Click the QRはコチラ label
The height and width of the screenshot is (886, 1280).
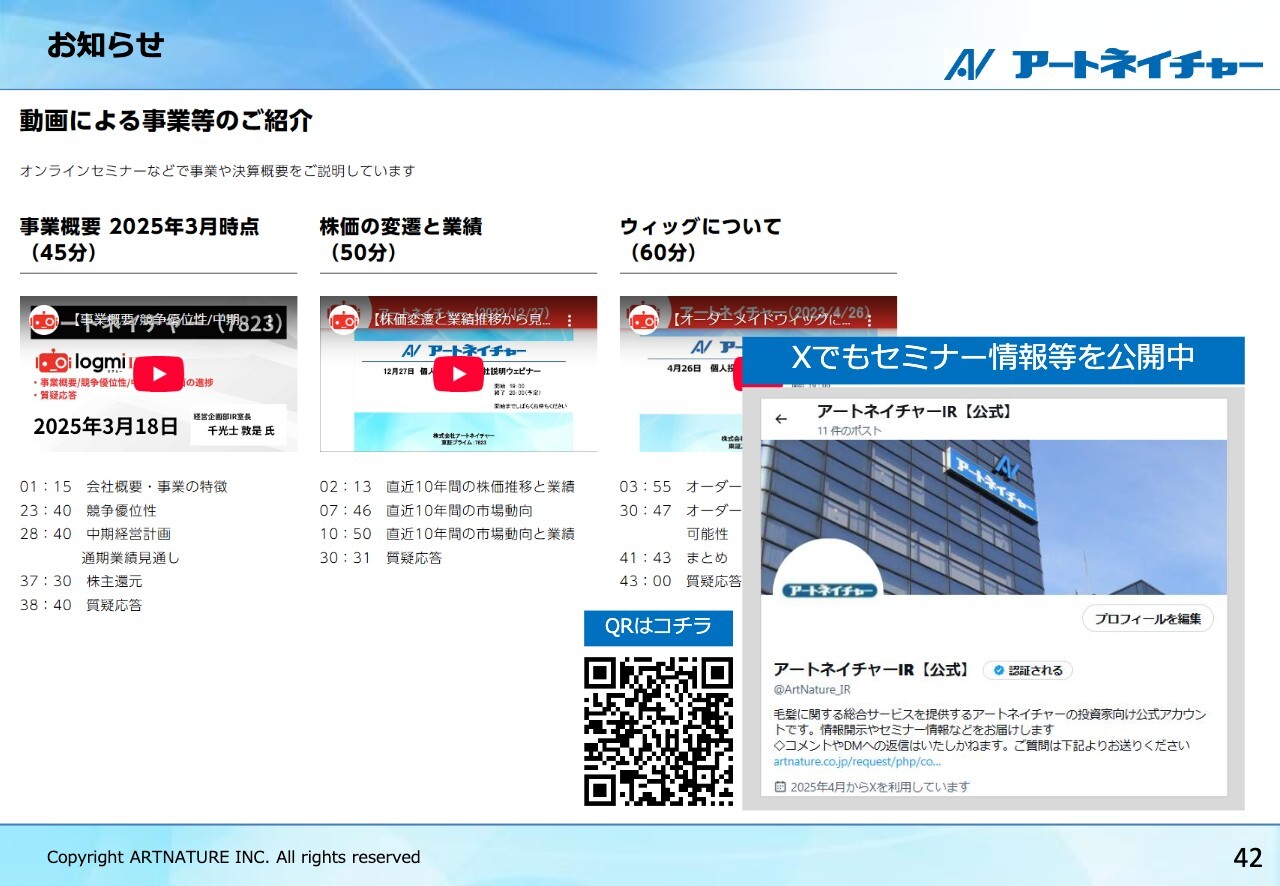658,628
